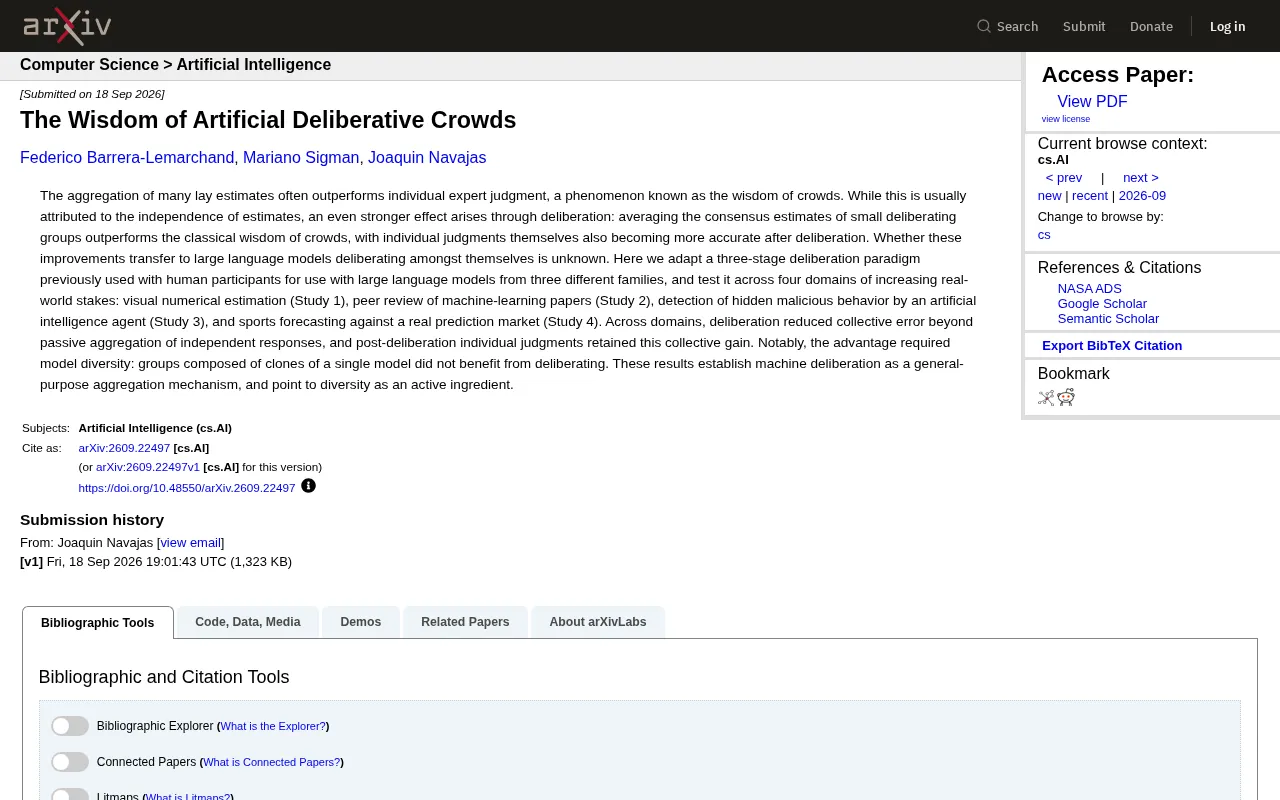The width and height of the screenshot is (1280, 800).
Task: Open View PDF link
Action: (1092, 102)
